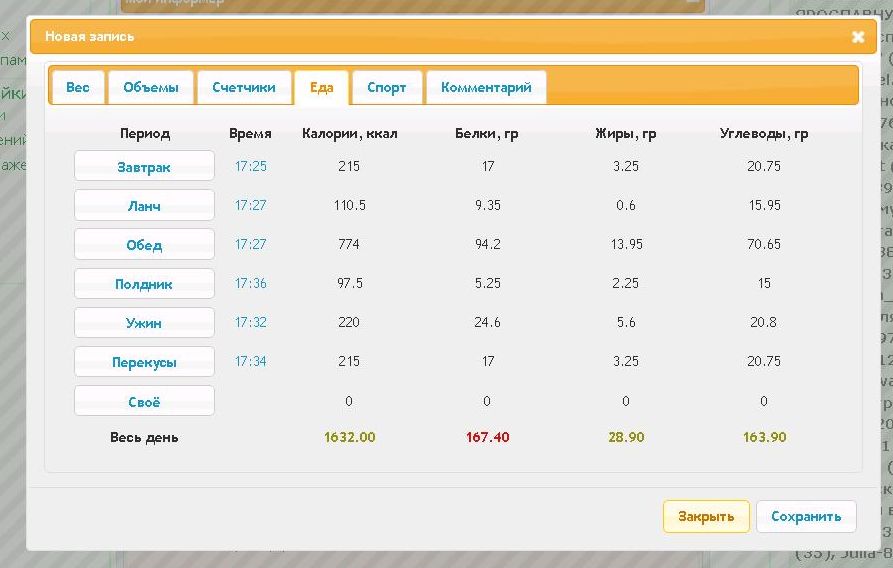The image size is (893, 568).
Task: Select the Ланч calories value 110.5
Action: point(350,205)
